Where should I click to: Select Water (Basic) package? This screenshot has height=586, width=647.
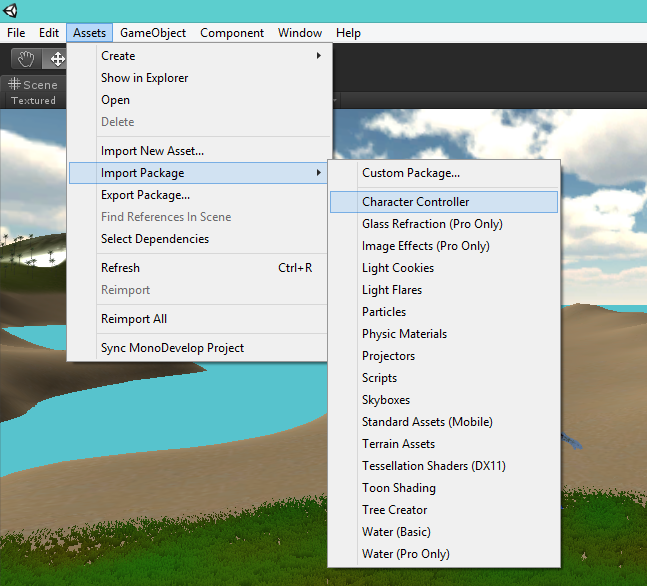pos(444,532)
